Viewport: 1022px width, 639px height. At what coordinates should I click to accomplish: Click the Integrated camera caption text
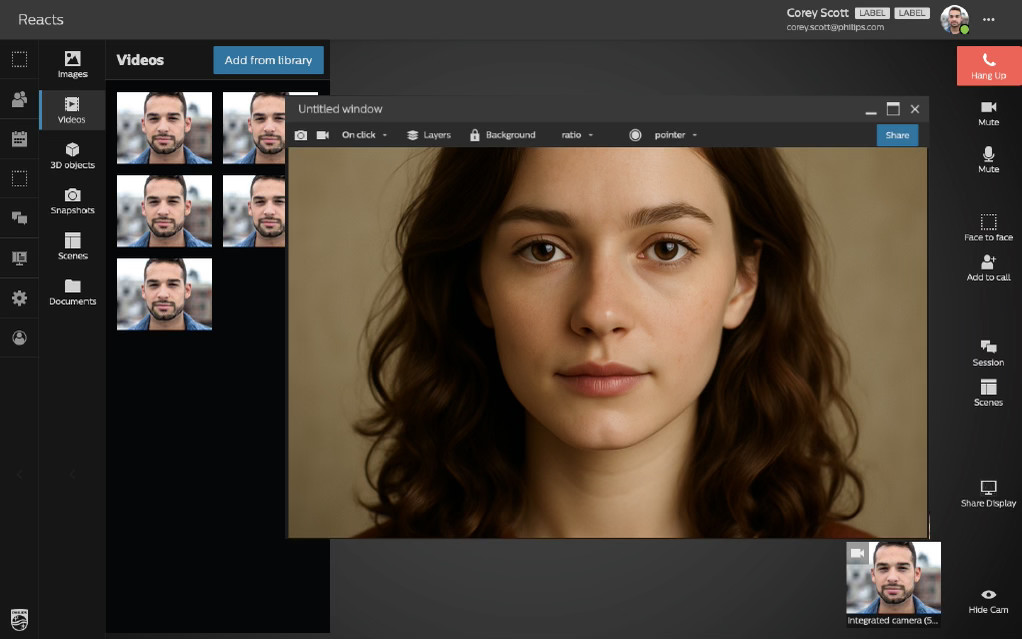[892, 620]
